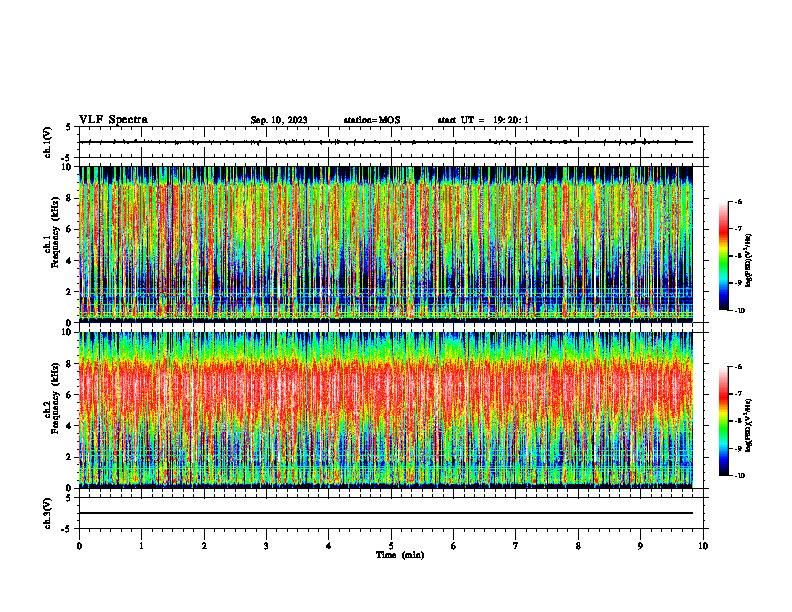Click the log(PSD) label beside ch.2 colorbar
The image size is (792, 612).
pos(749,425)
